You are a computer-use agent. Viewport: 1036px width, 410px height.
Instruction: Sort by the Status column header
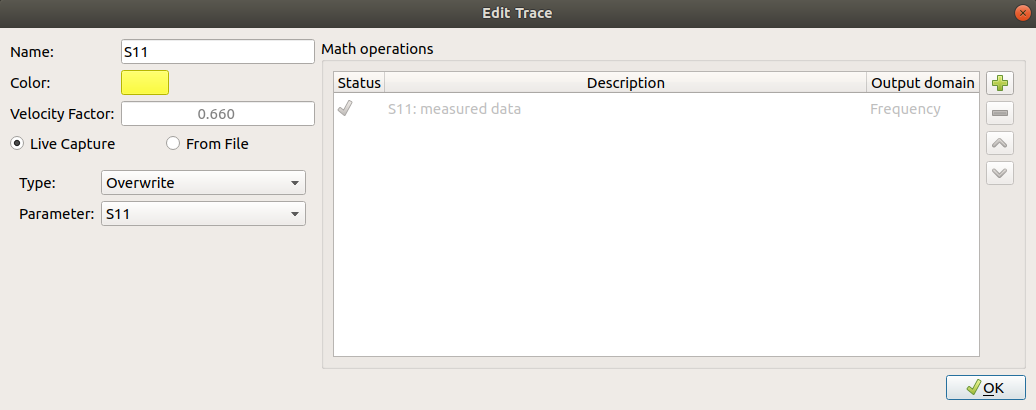coord(359,83)
